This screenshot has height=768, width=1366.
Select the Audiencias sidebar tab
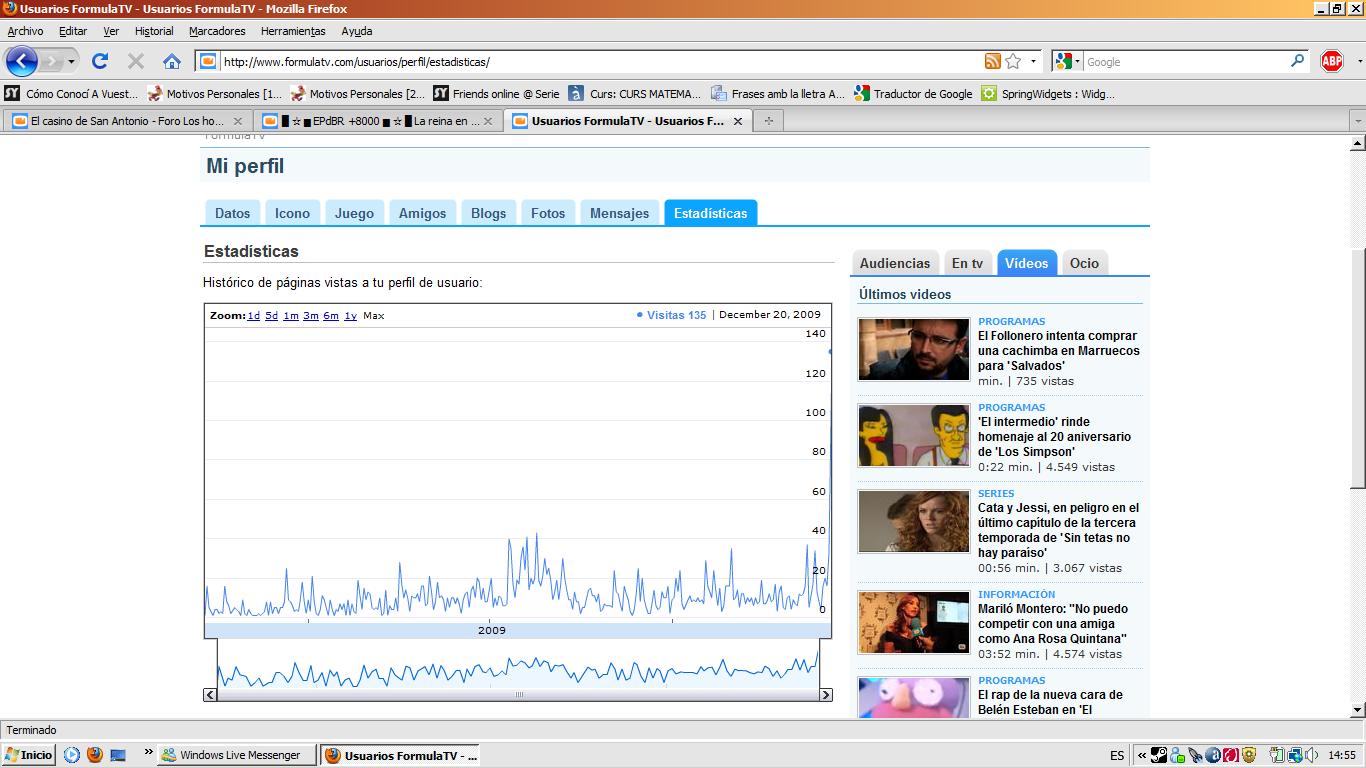[x=894, y=263]
